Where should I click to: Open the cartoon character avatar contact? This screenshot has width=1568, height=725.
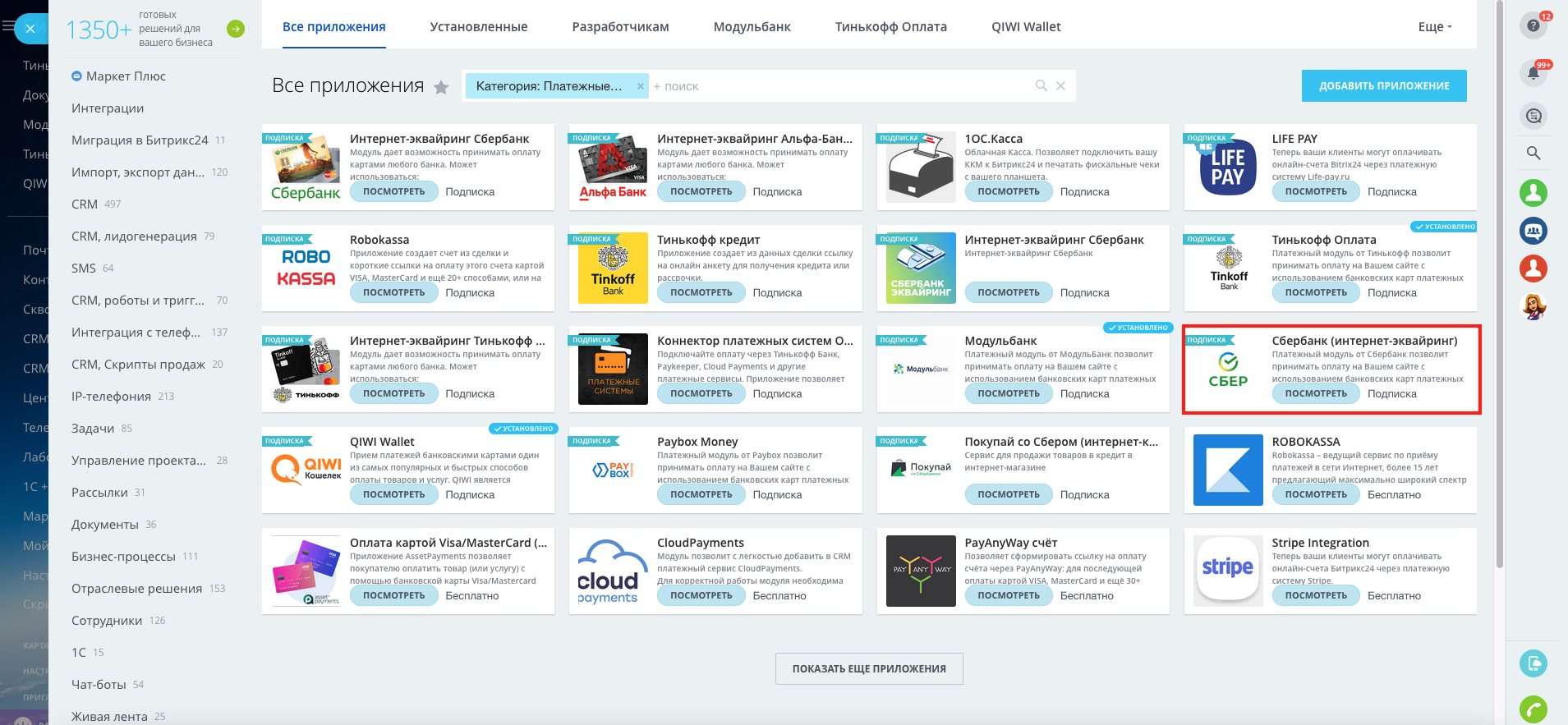pos(1534,306)
